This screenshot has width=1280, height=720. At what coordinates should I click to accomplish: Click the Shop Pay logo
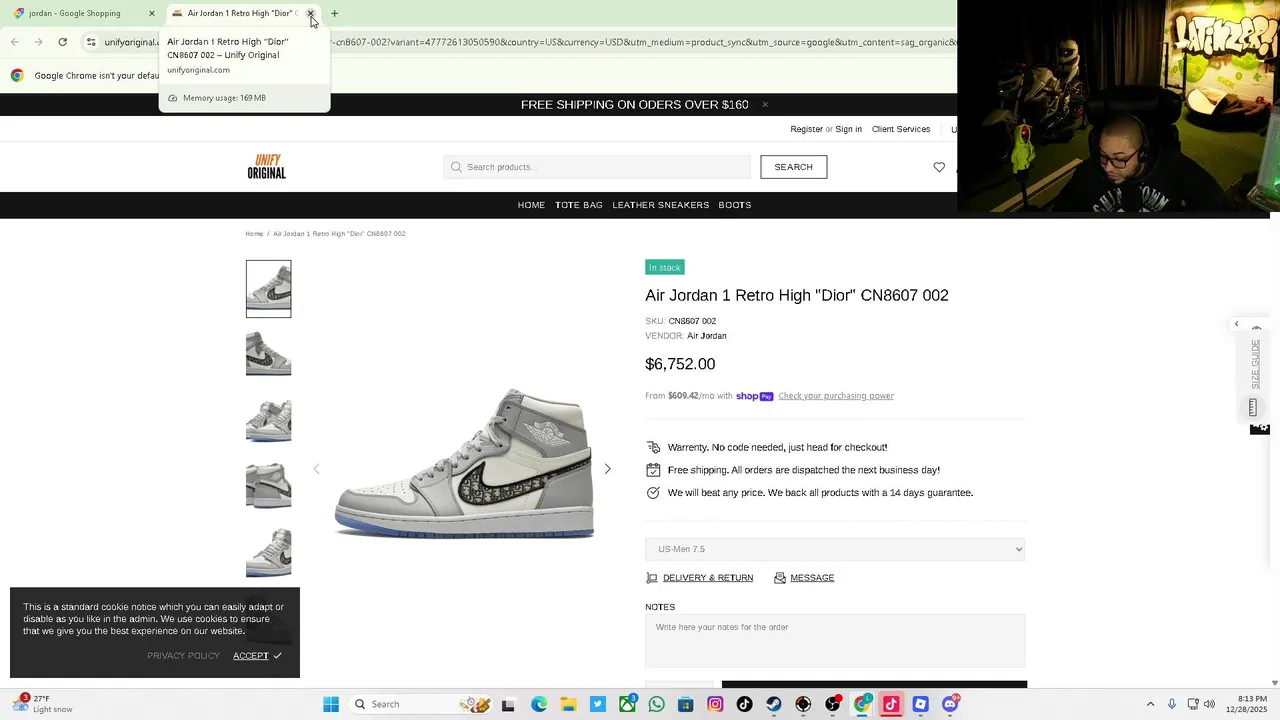(x=755, y=396)
